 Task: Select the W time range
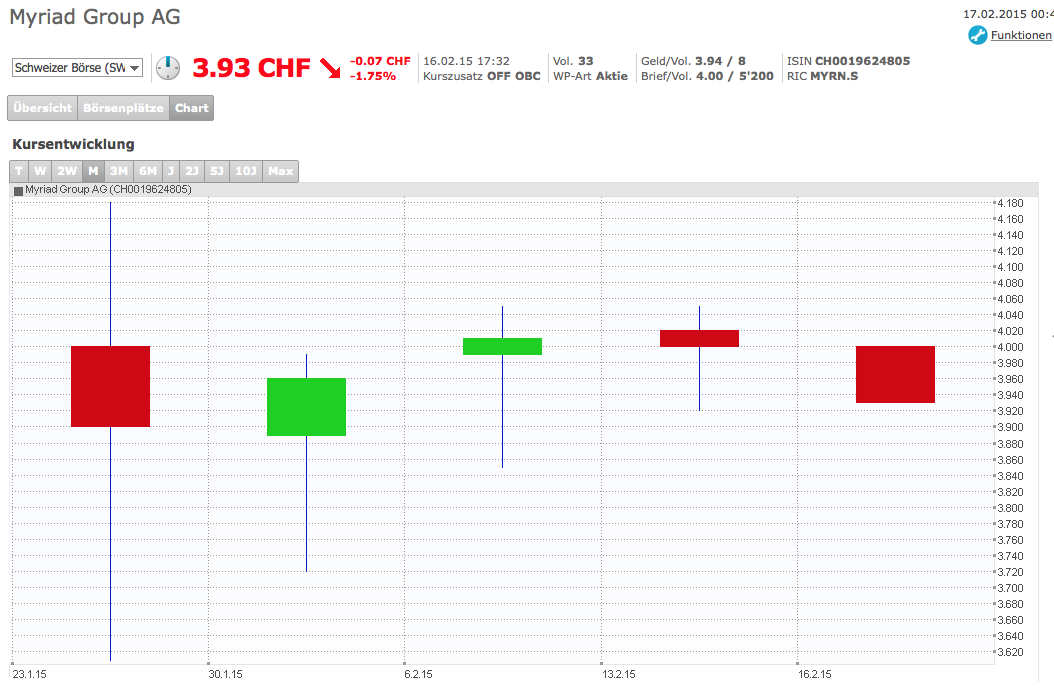[x=40, y=171]
